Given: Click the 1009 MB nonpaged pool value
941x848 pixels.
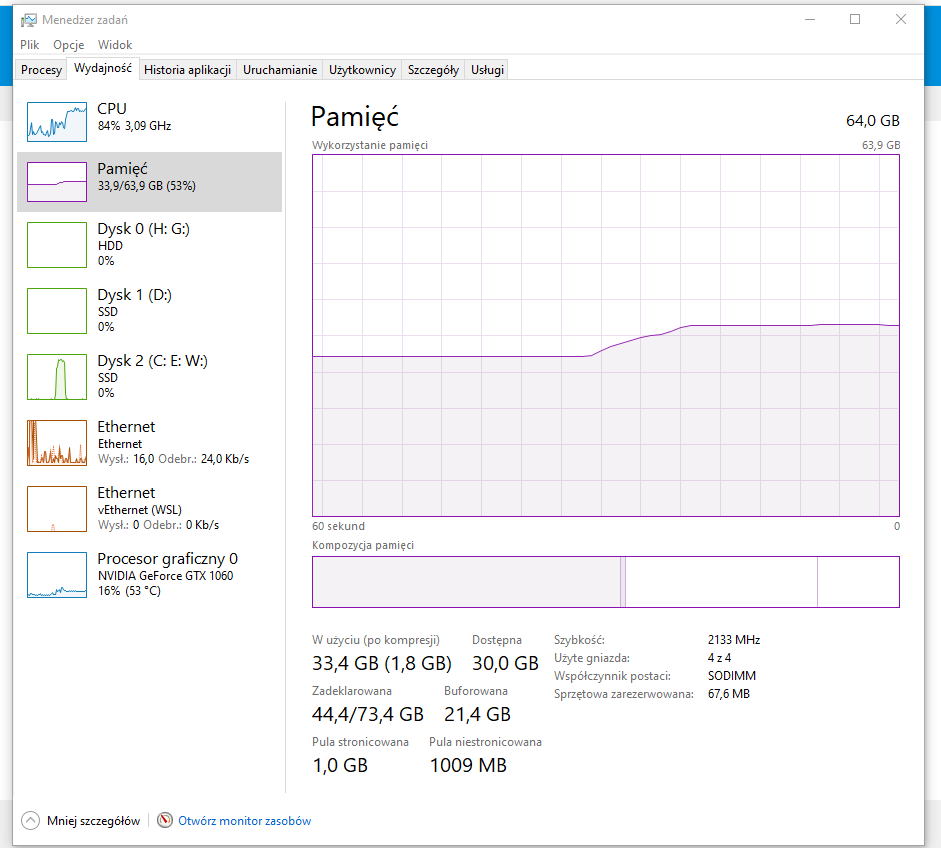Looking at the screenshot, I should 468,765.
